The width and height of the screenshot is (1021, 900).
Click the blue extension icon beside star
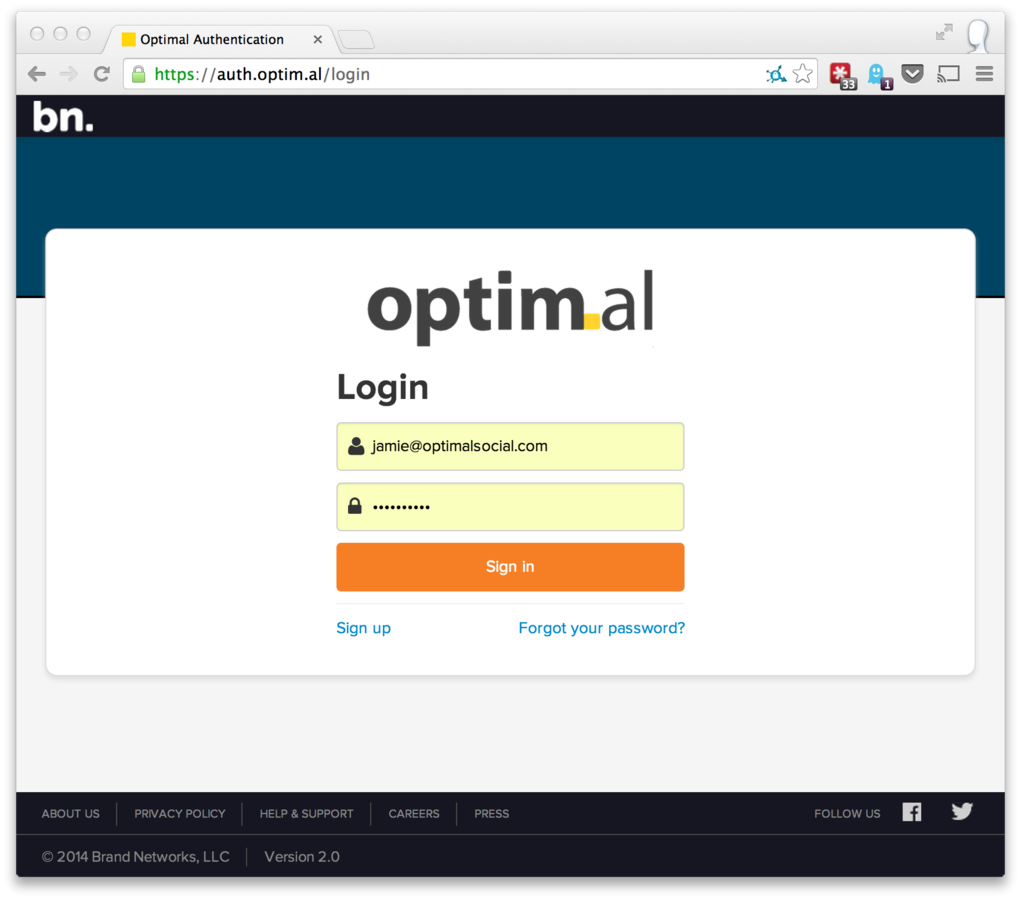(776, 74)
